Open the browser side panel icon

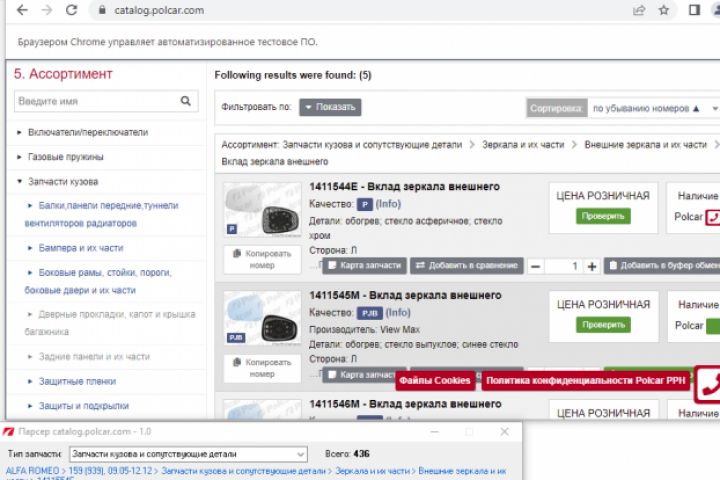coord(694,10)
